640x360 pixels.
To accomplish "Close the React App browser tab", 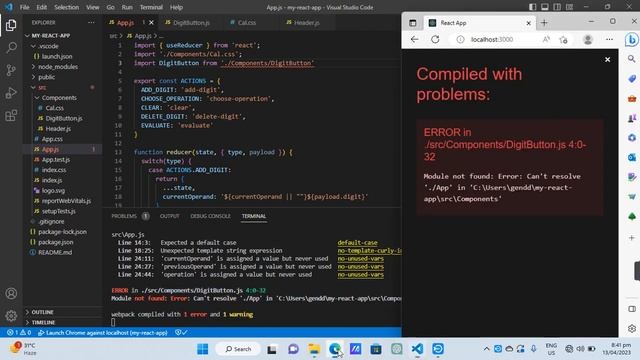I will (529, 23).
